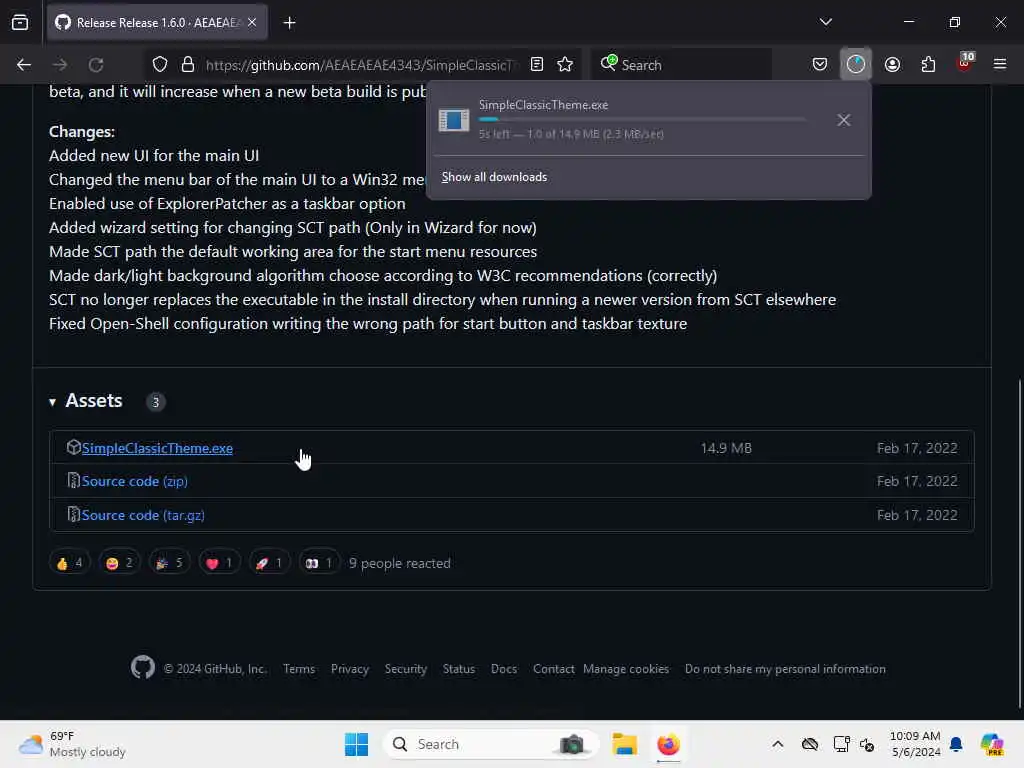Image resolution: width=1024 pixels, height=768 pixels.
Task: Click the file icon beside Source code (tar.gz)
Action: pos(73,515)
